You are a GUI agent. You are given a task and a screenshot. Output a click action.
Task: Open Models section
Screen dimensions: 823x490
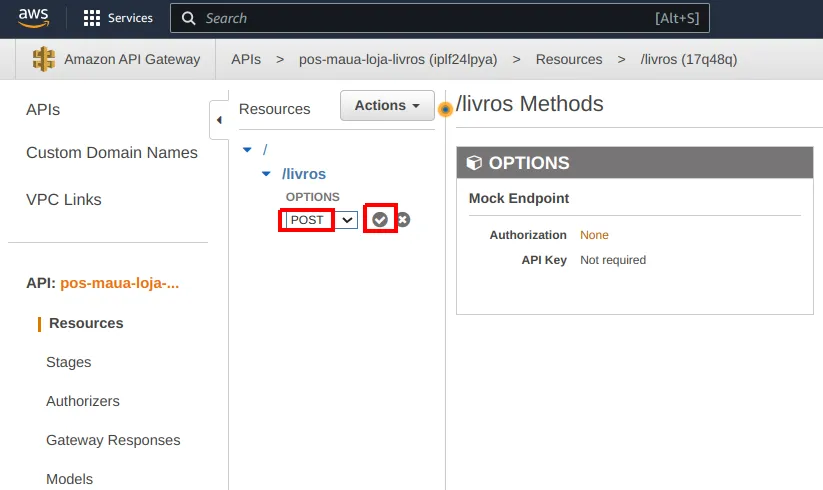pyautogui.click(x=69, y=479)
